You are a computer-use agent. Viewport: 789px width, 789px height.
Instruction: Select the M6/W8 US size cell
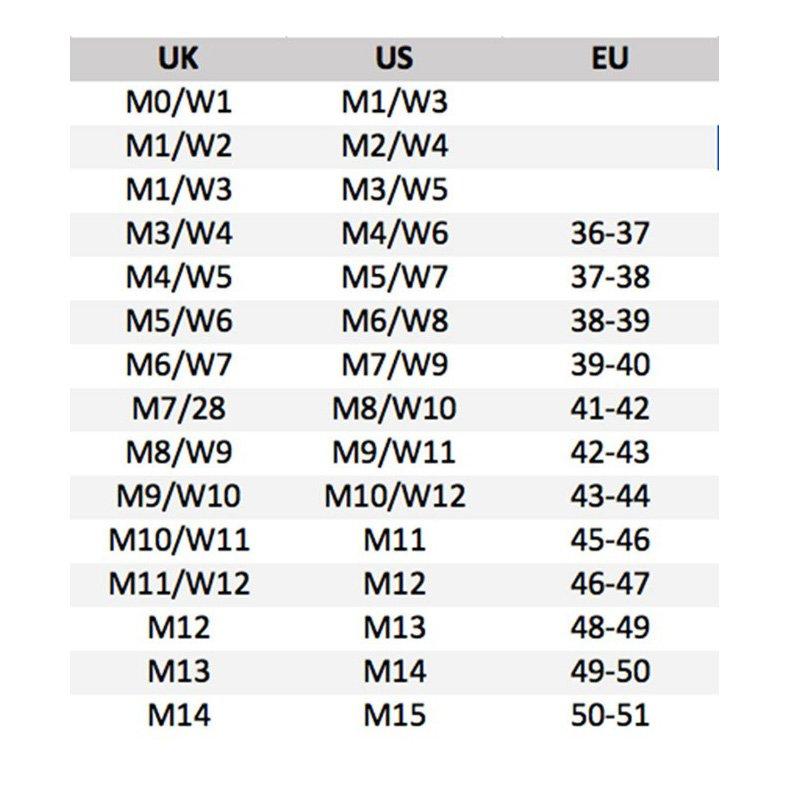point(394,321)
